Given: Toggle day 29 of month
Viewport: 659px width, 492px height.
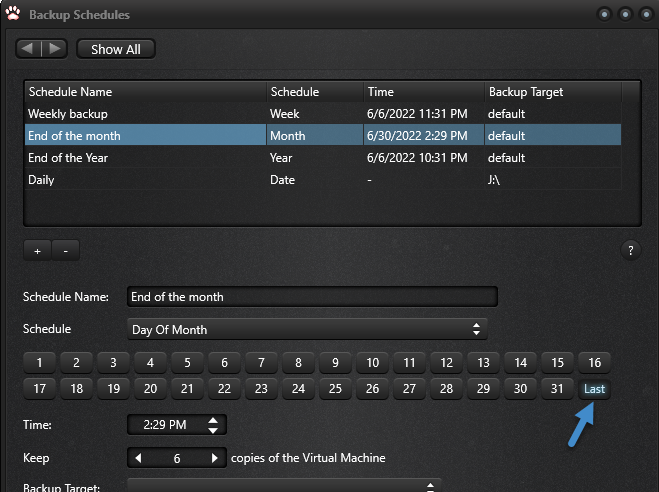Looking at the screenshot, I should [483, 389].
